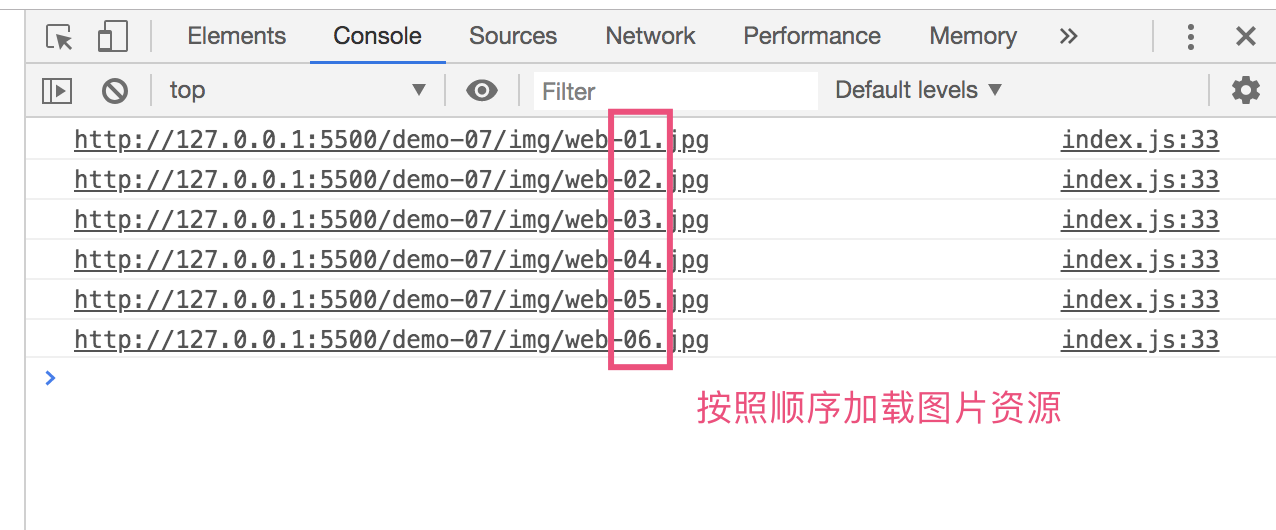The height and width of the screenshot is (530, 1276).
Task: Open the Sources tab
Action: (x=513, y=37)
